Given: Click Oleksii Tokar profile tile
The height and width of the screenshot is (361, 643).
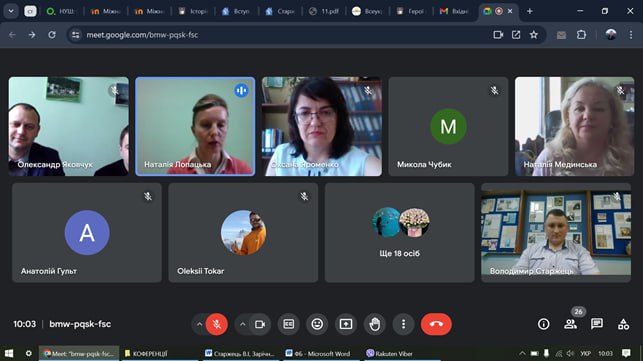Looking at the screenshot, I should pyautogui.click(x=243, y=233).
